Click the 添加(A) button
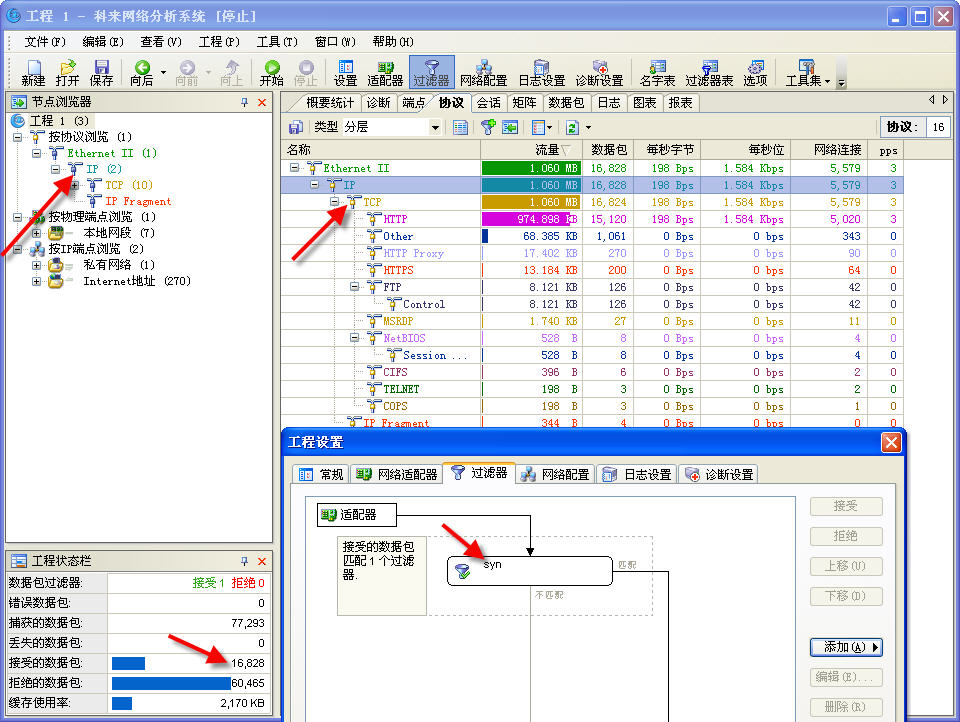Screen dimensions: 960x722 (846, 647)
